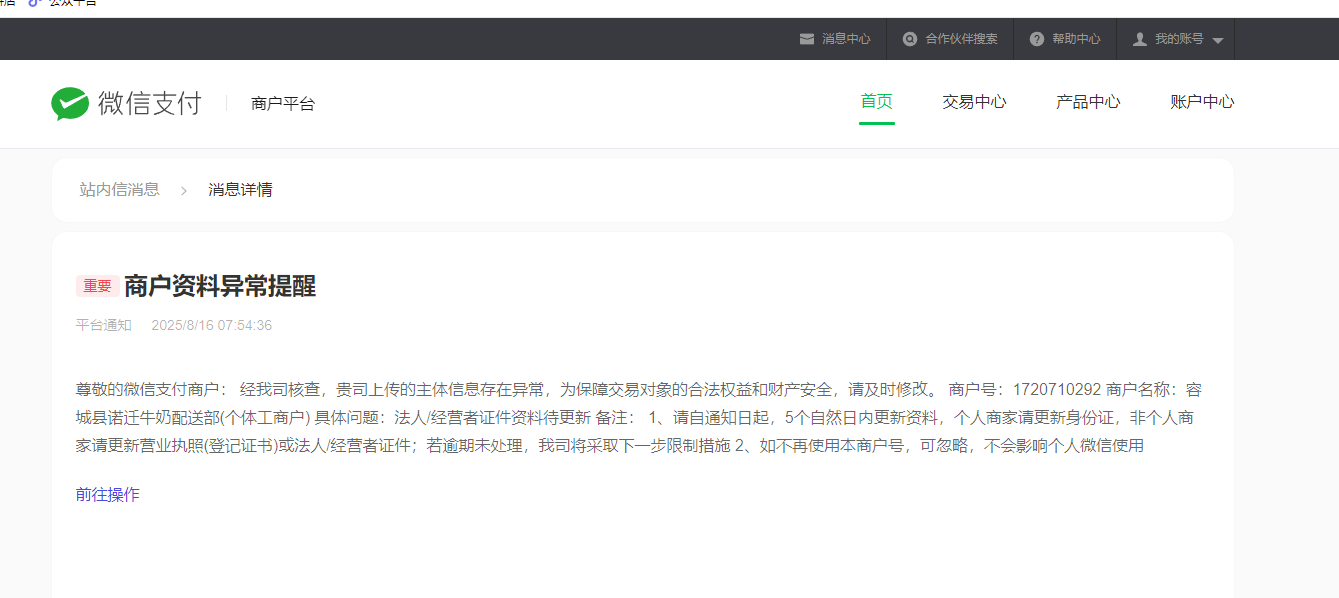Click the breadcrumb chevron separator
Screen dimensions: 1339x598
(x=184, y=190)
